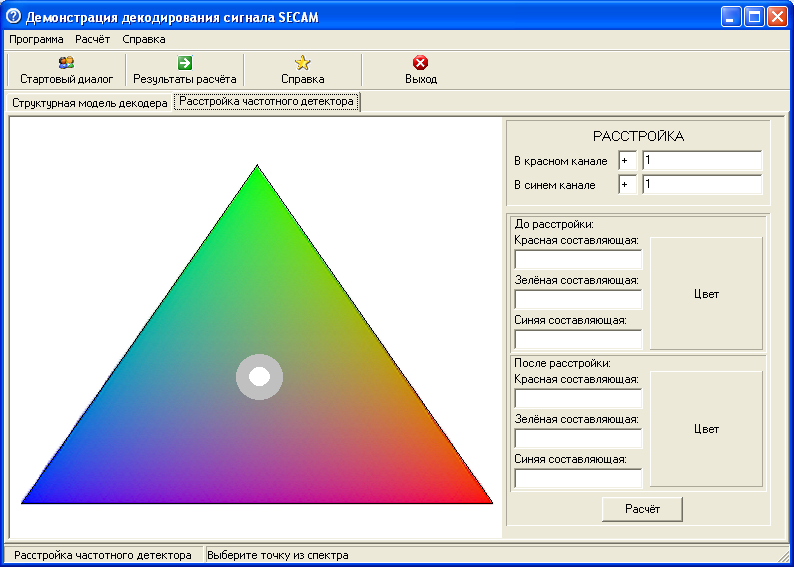Click the Стартовый диалог people icon
The height and width of the screenshot is (567, 794).
point(66,63)
